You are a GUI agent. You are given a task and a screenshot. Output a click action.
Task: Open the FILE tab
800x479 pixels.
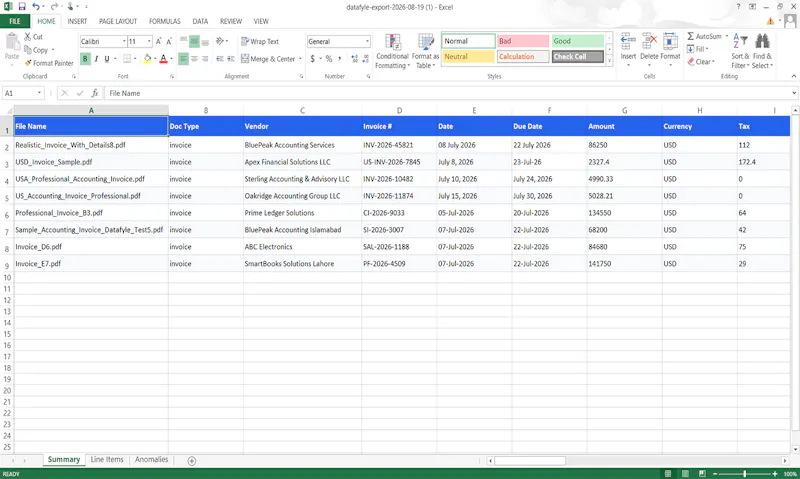coord(15,21)
